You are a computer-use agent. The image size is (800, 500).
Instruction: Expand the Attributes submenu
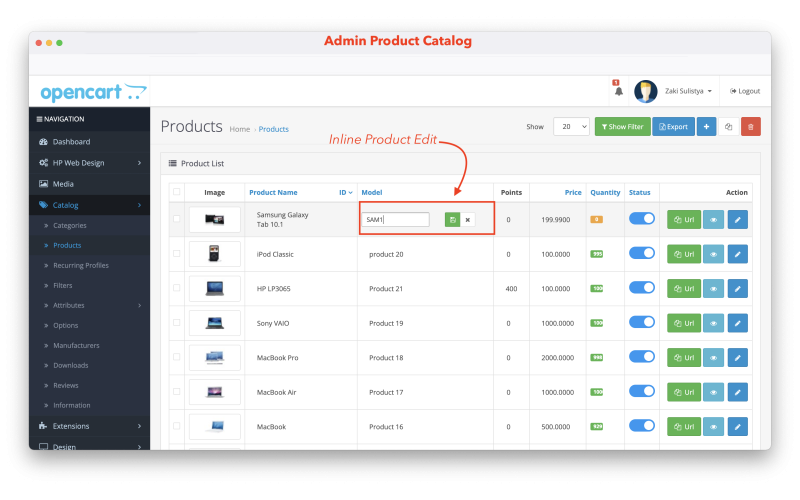point(89,305)
